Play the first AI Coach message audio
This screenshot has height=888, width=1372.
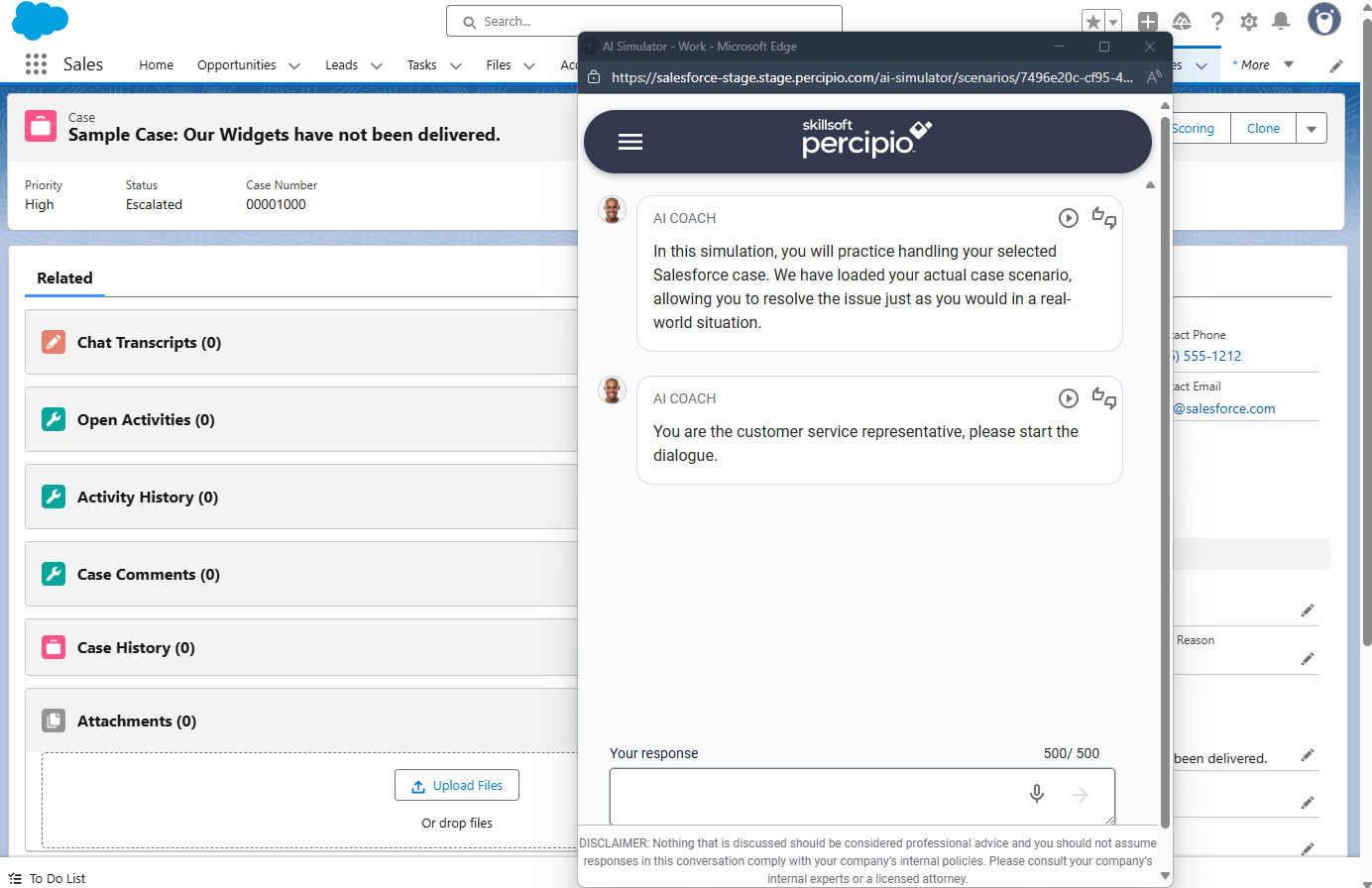pos(1068,217)
